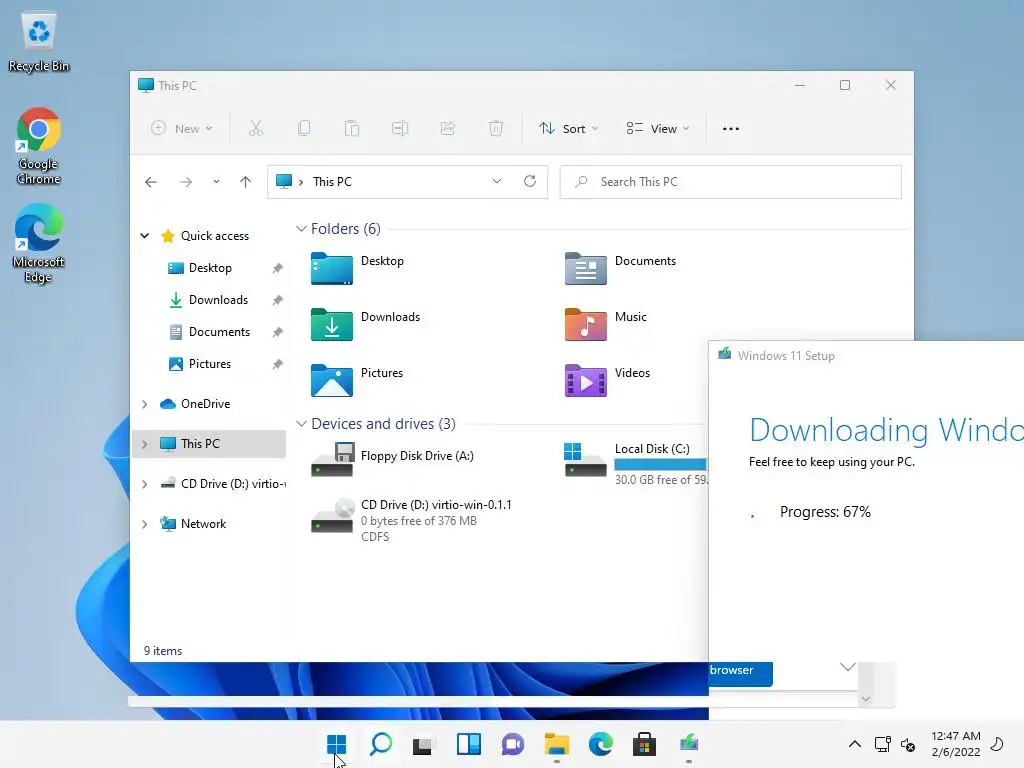
Task: Select Floppy Disk Drive (A:)
Action: coord(393,459)
